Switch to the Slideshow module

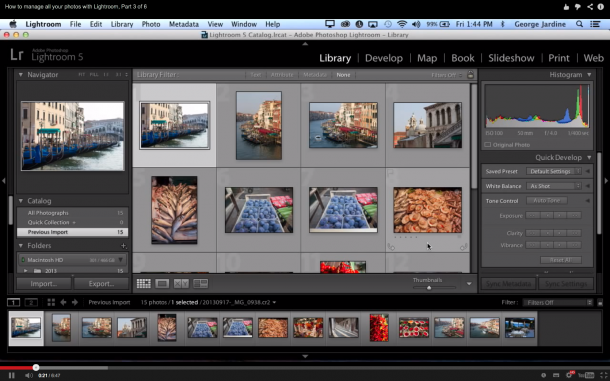pyautogui.click(x=511, y=58)
